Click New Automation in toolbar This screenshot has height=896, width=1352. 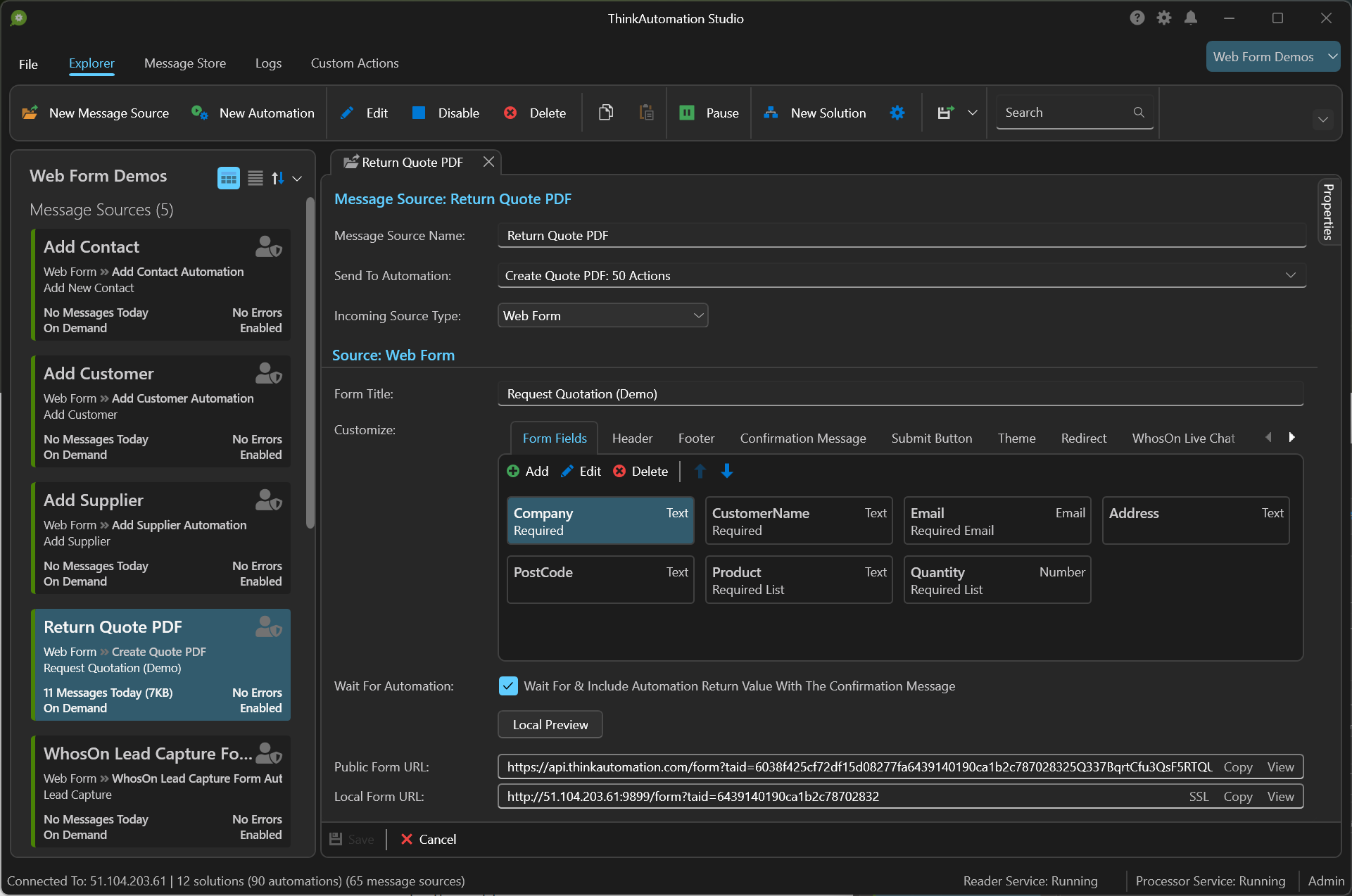pyautogui.click(x=253, y=113)
